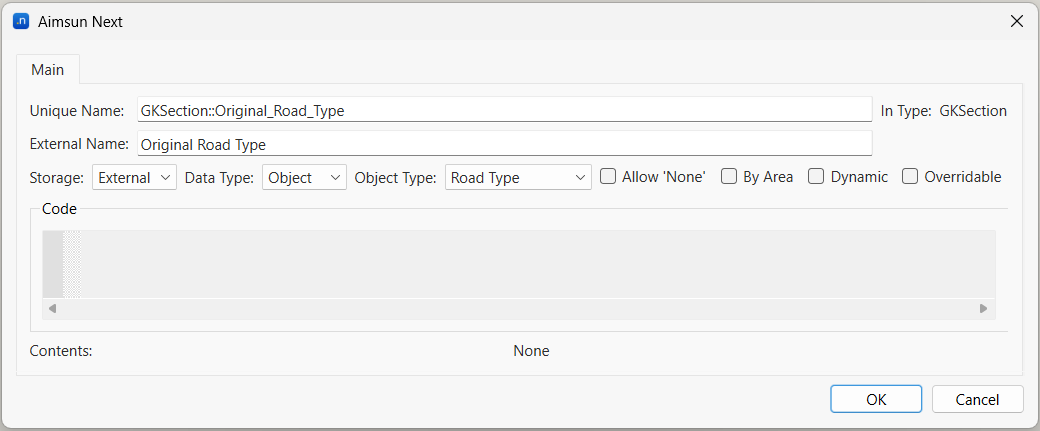Check the Dynamic checkbox
The width and height of the screenshot is (1040, 431).
pos(816,176)
